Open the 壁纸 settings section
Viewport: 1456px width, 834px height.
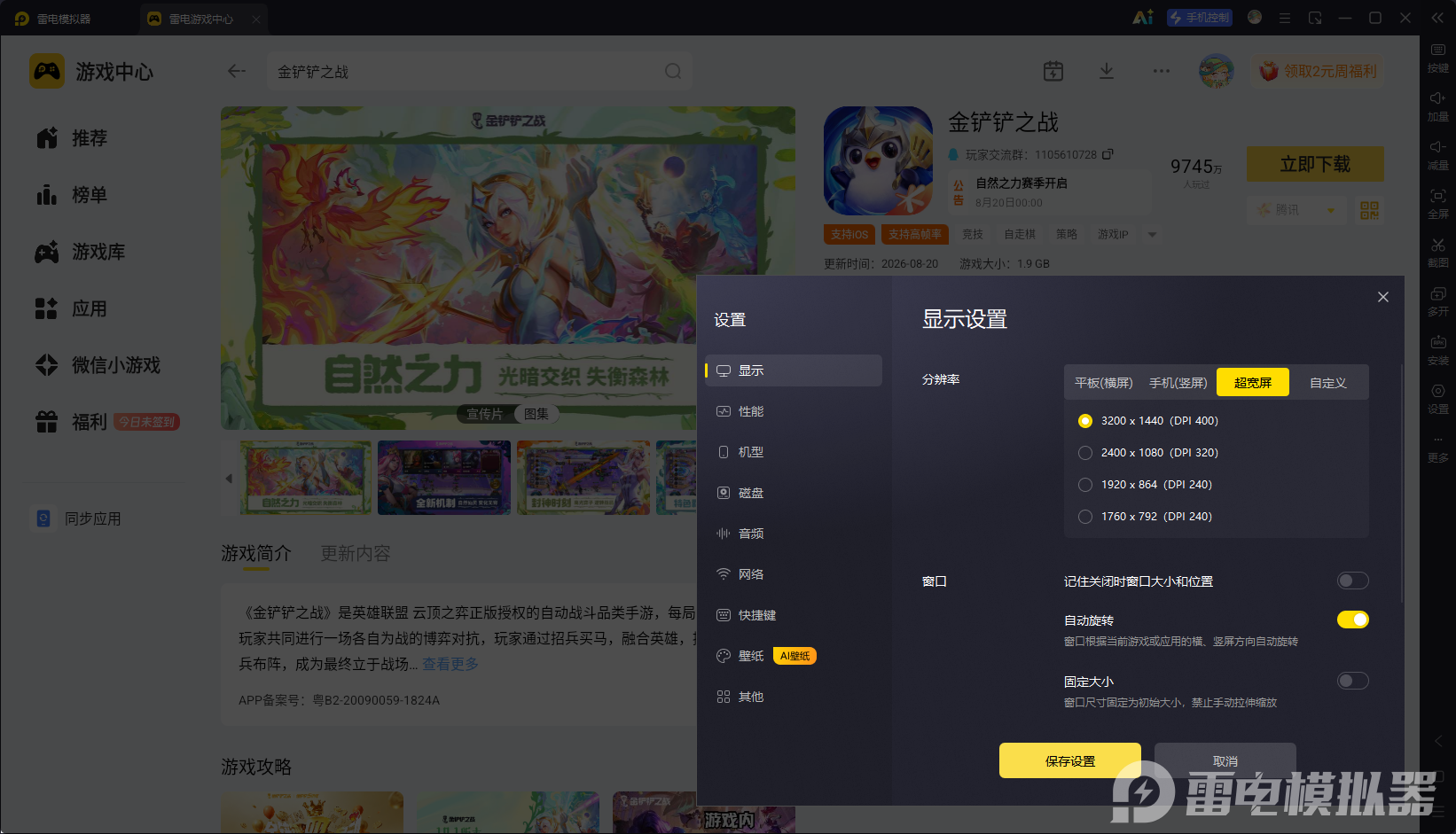pos(794,656)
